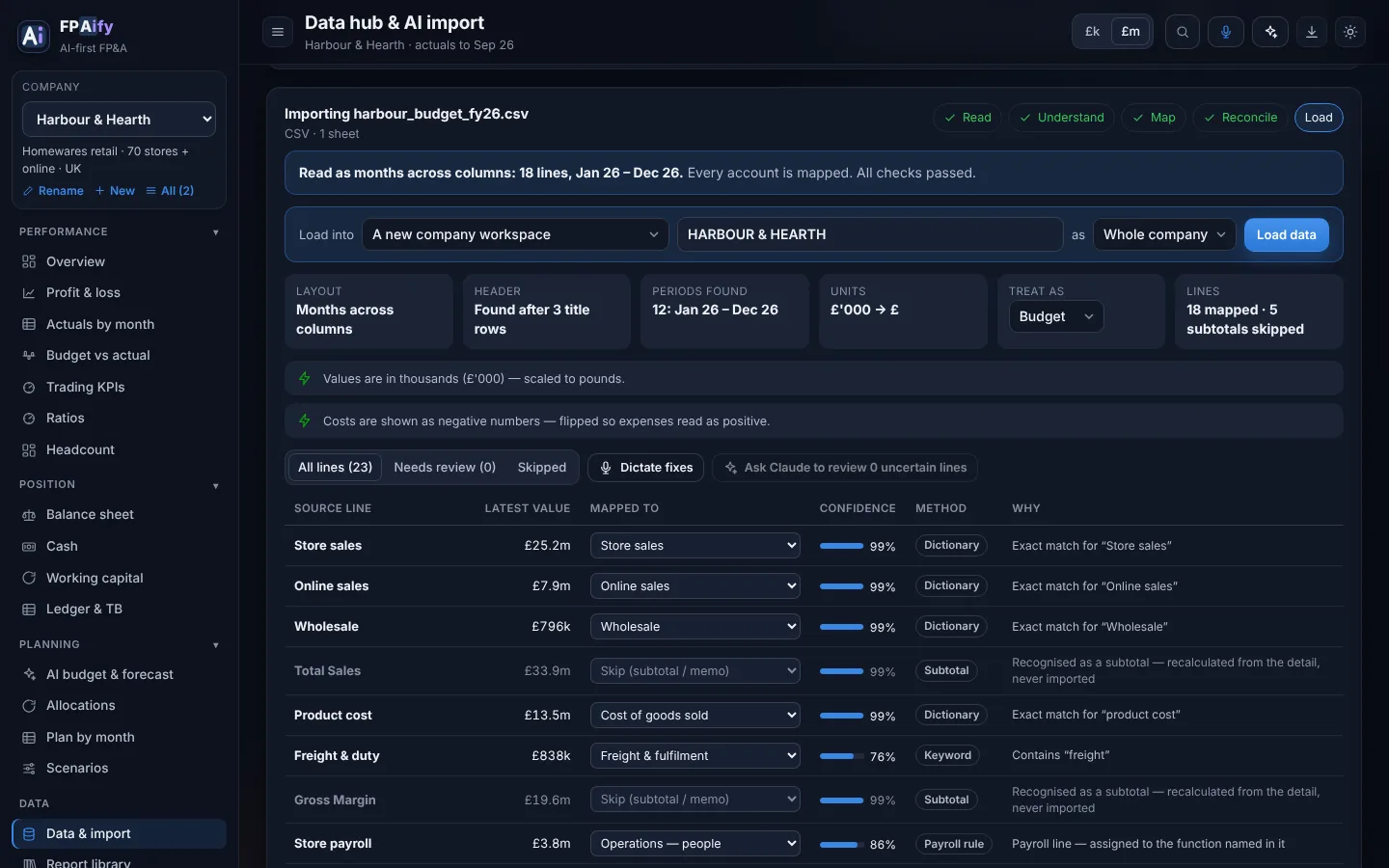Click the Rename company link
This screenshot has height=868, width=1389.
point(53,191)
